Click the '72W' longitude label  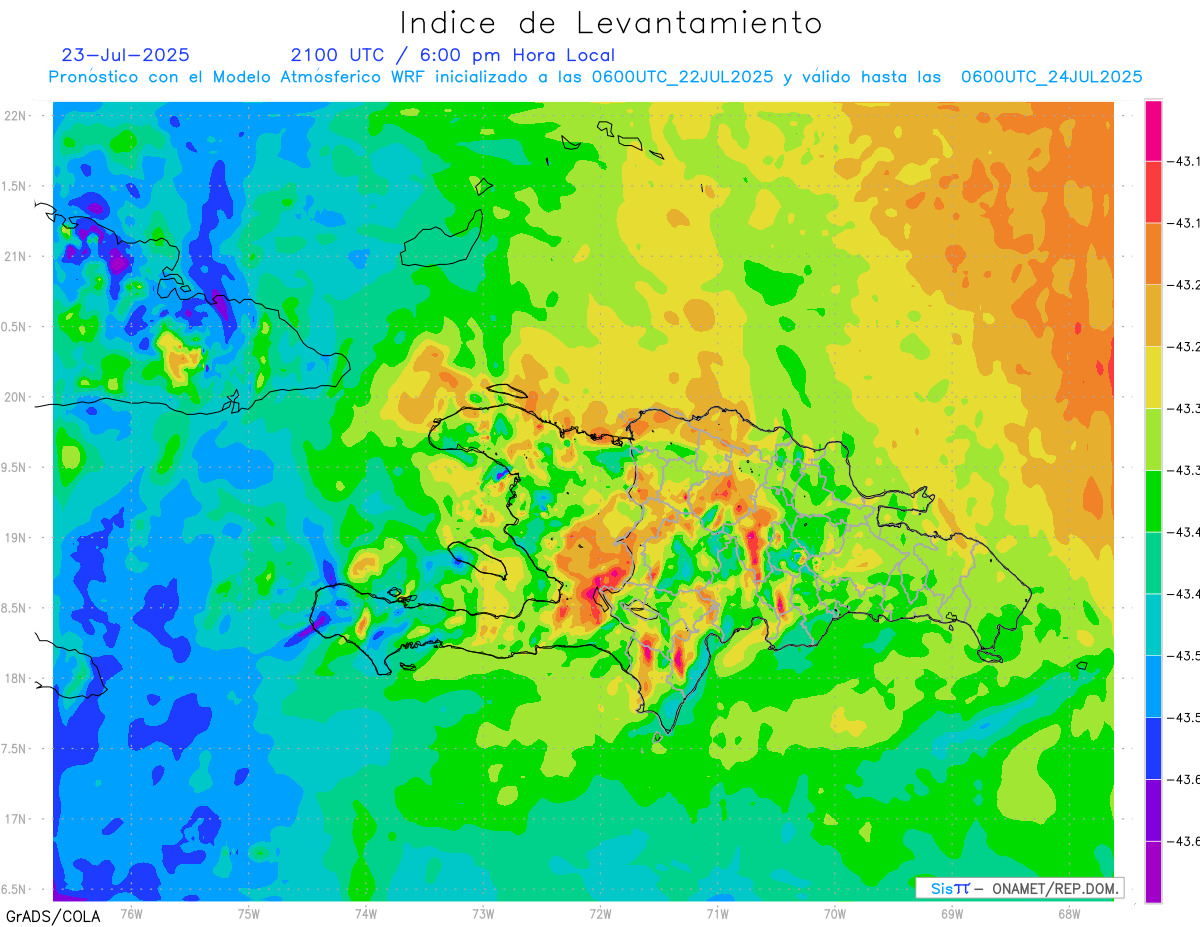(x=600, y=913)
